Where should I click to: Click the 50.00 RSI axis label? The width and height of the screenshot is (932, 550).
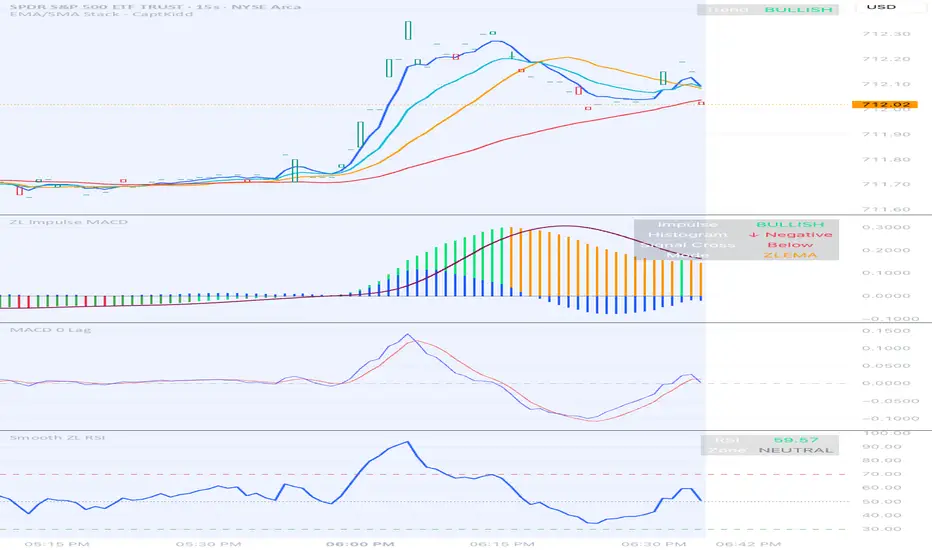(882, 501)
